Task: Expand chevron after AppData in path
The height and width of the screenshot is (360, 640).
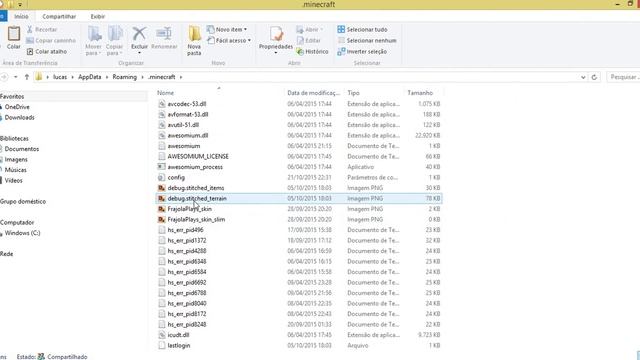Action: pyautogui.click(x=107, y=77)
